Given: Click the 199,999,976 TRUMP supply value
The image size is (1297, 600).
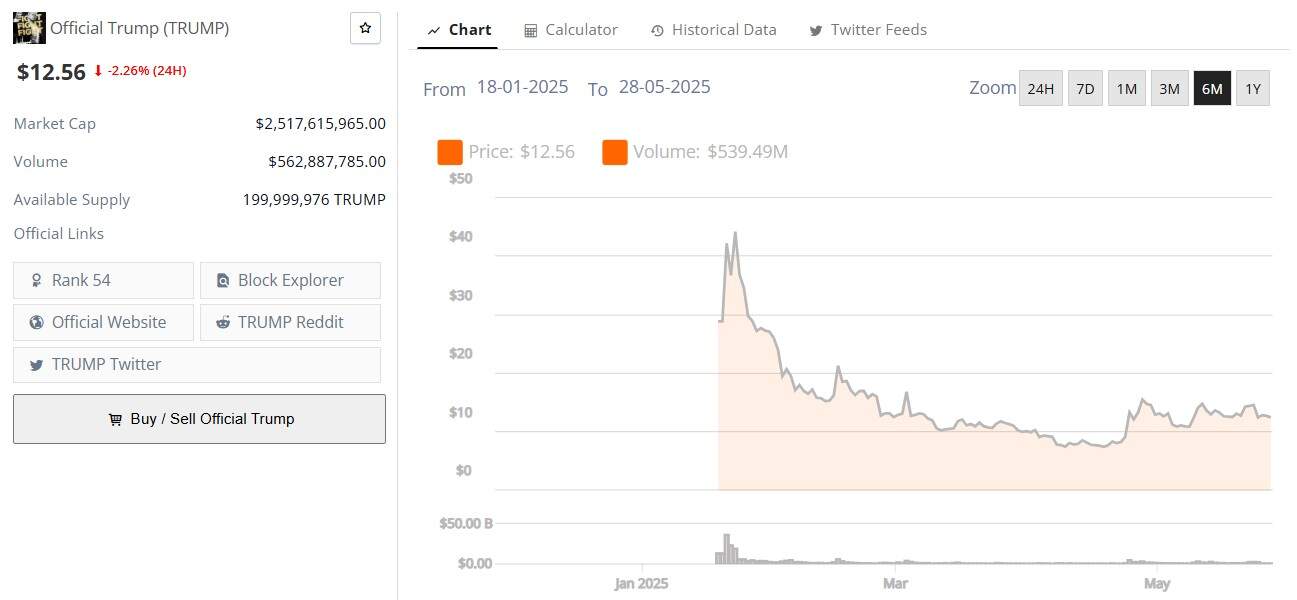Looking at the screenshot, I should coord(314,200).
